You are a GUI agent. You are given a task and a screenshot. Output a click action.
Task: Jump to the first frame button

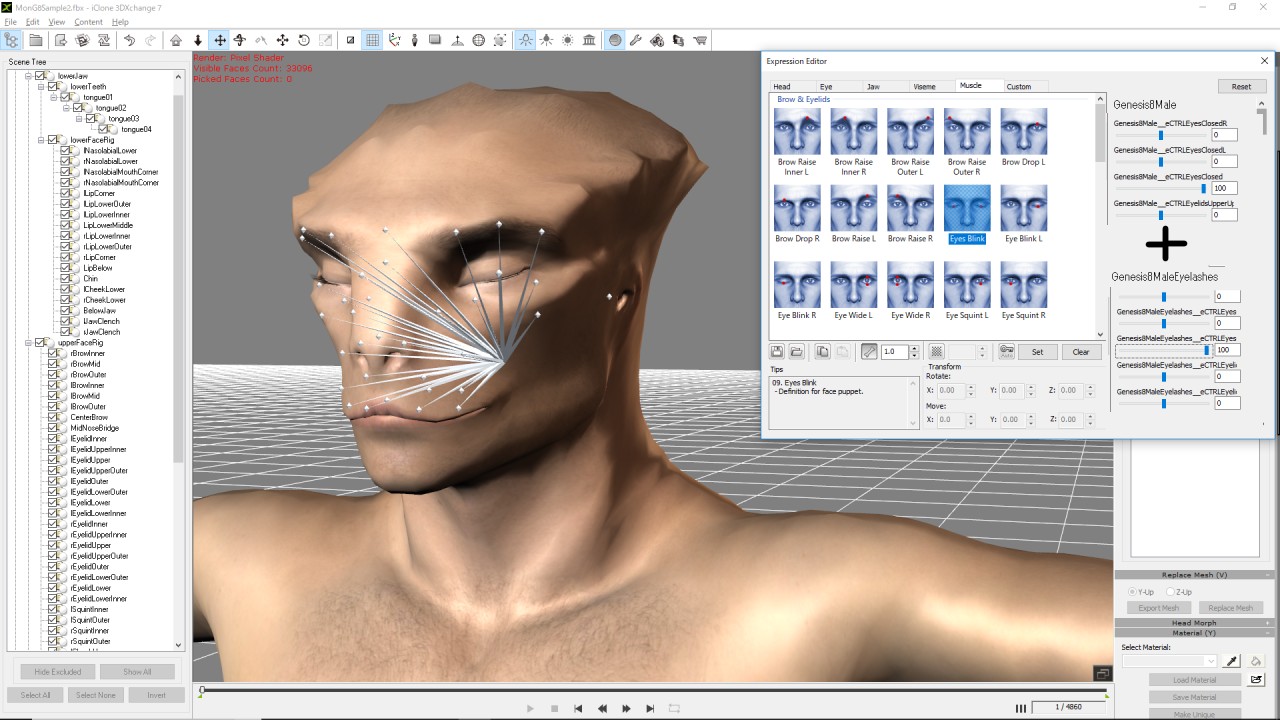[x=578, y=708]
